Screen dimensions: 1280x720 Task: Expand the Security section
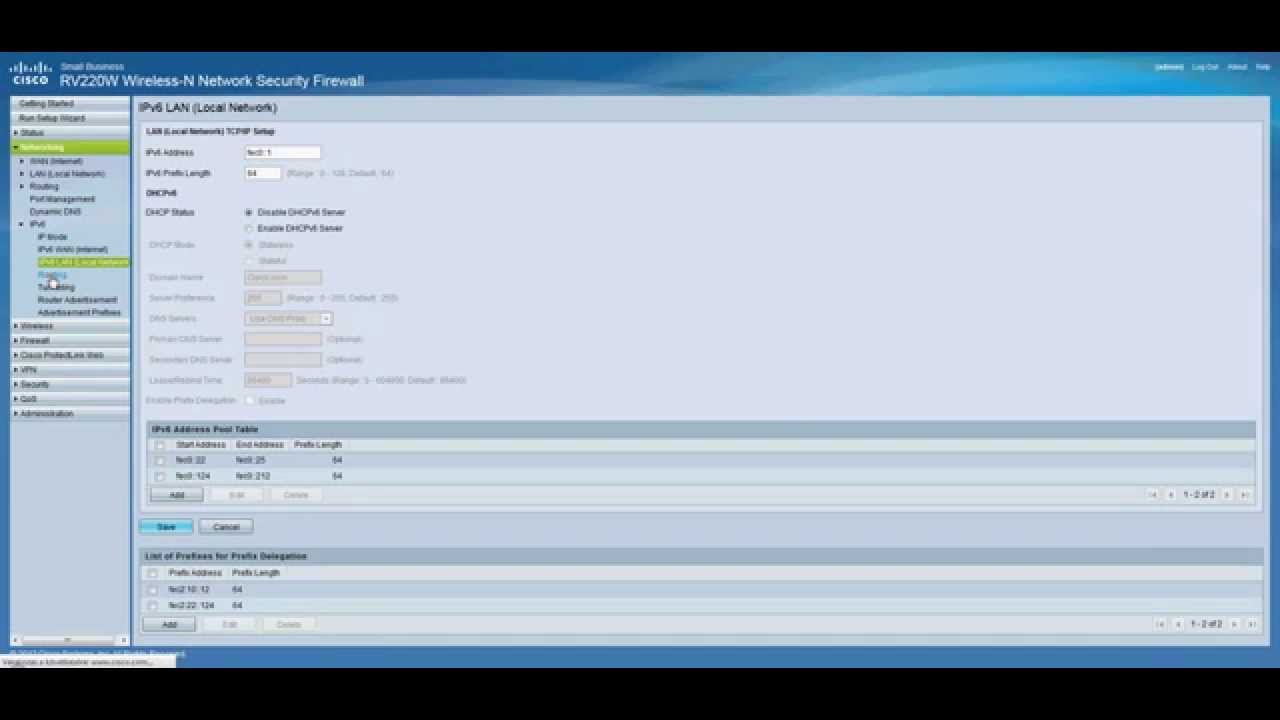click(16, 384)
